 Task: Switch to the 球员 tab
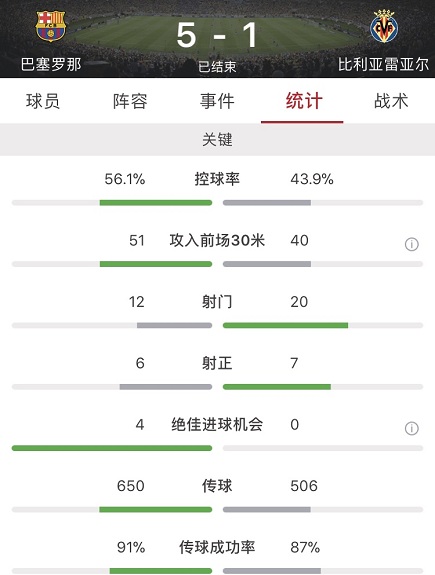(43, 101)
